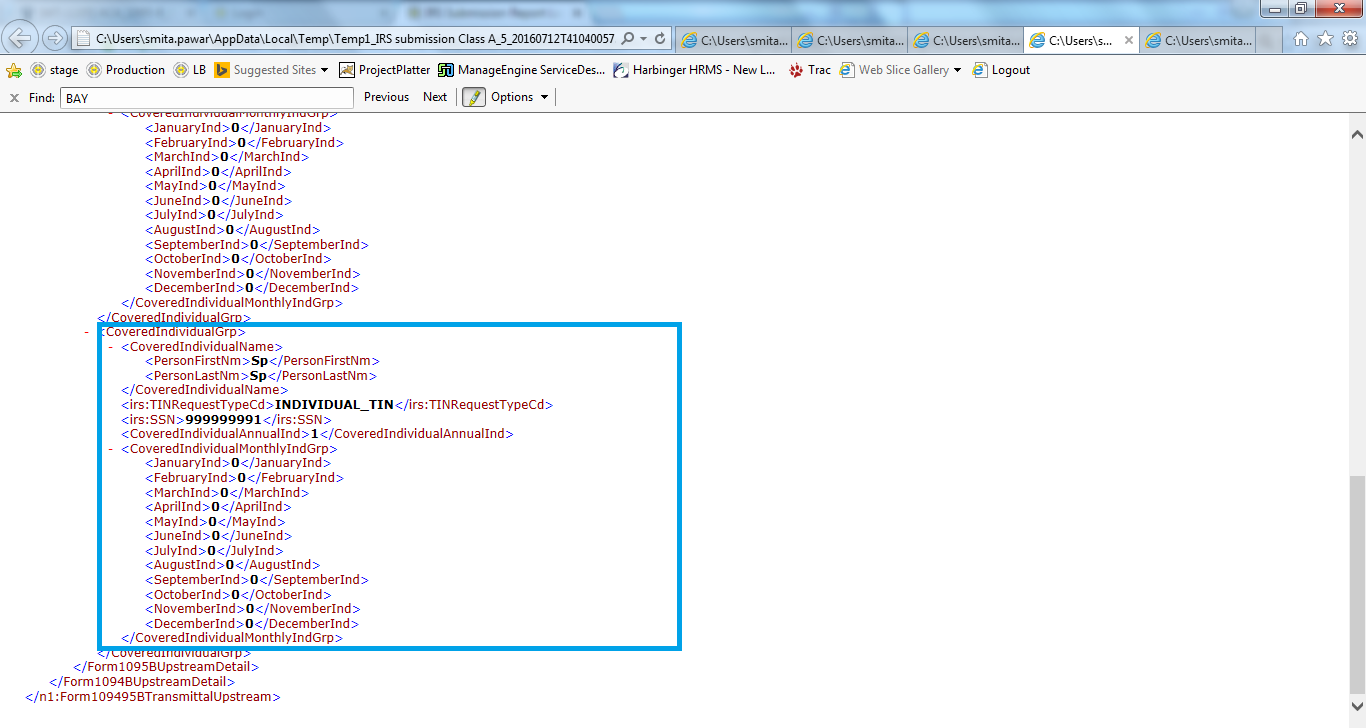1366x728 pixels.
Task: Click the closing Form1094BUpstreamDetail tag
Action: pyautogui.click(x=142, y=681)
